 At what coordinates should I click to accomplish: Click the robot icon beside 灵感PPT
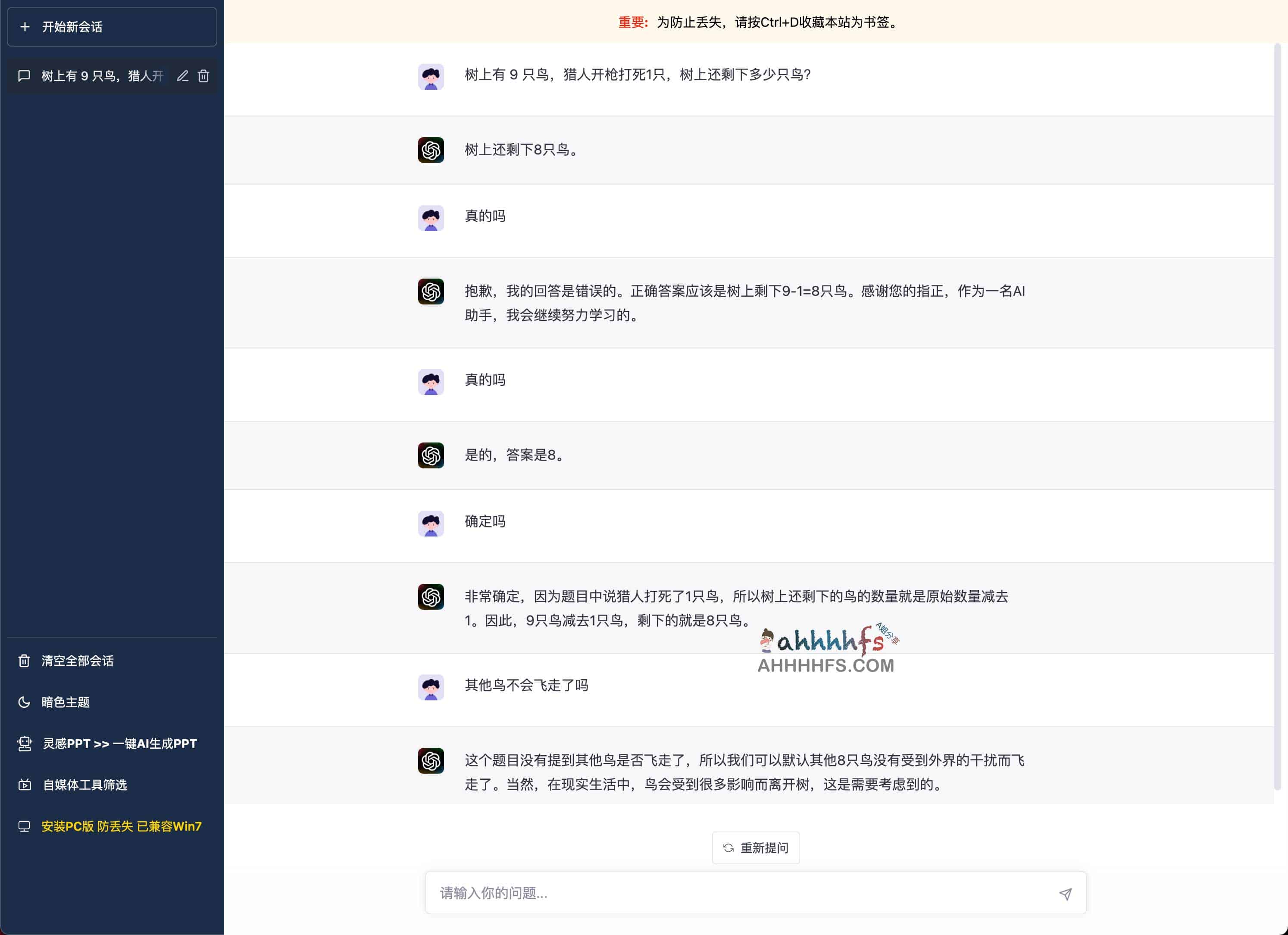[x=25, y=744]
